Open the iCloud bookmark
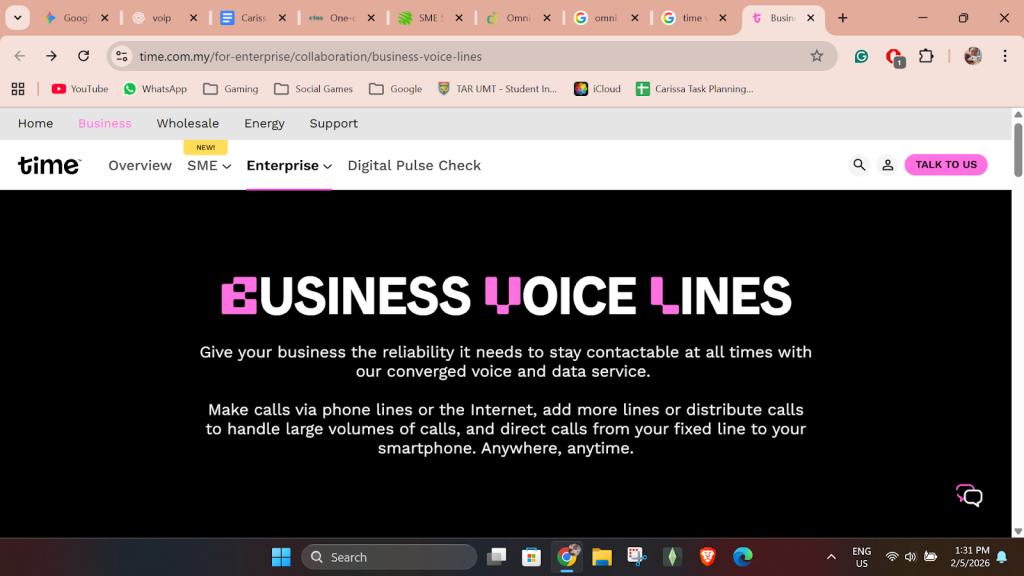Image resolution: width=1024 pixels, height=576 pixels. coord(598,89)
